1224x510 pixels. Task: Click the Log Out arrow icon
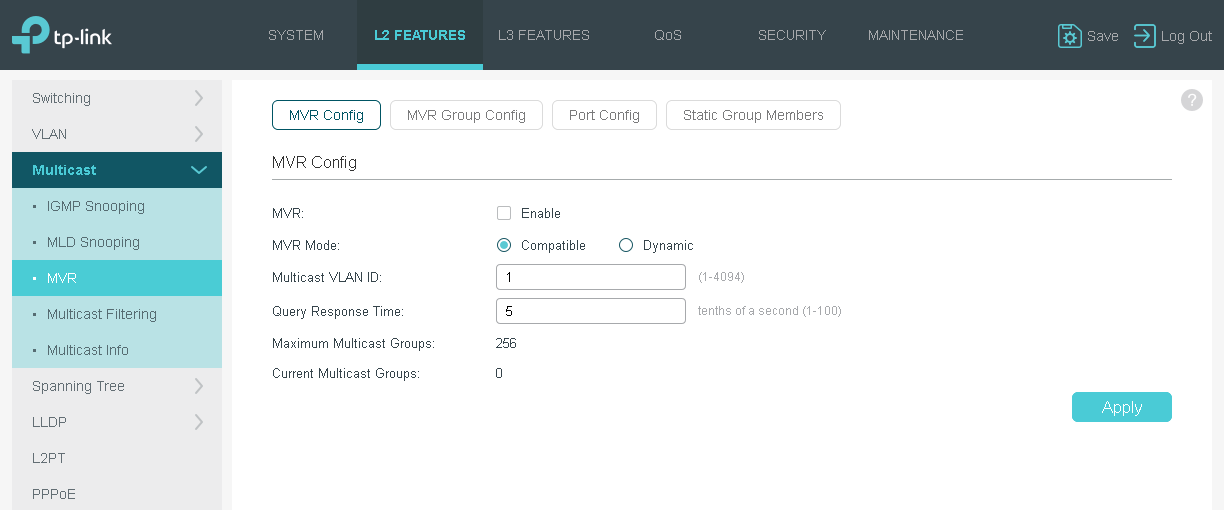[x=1144, y=36]
